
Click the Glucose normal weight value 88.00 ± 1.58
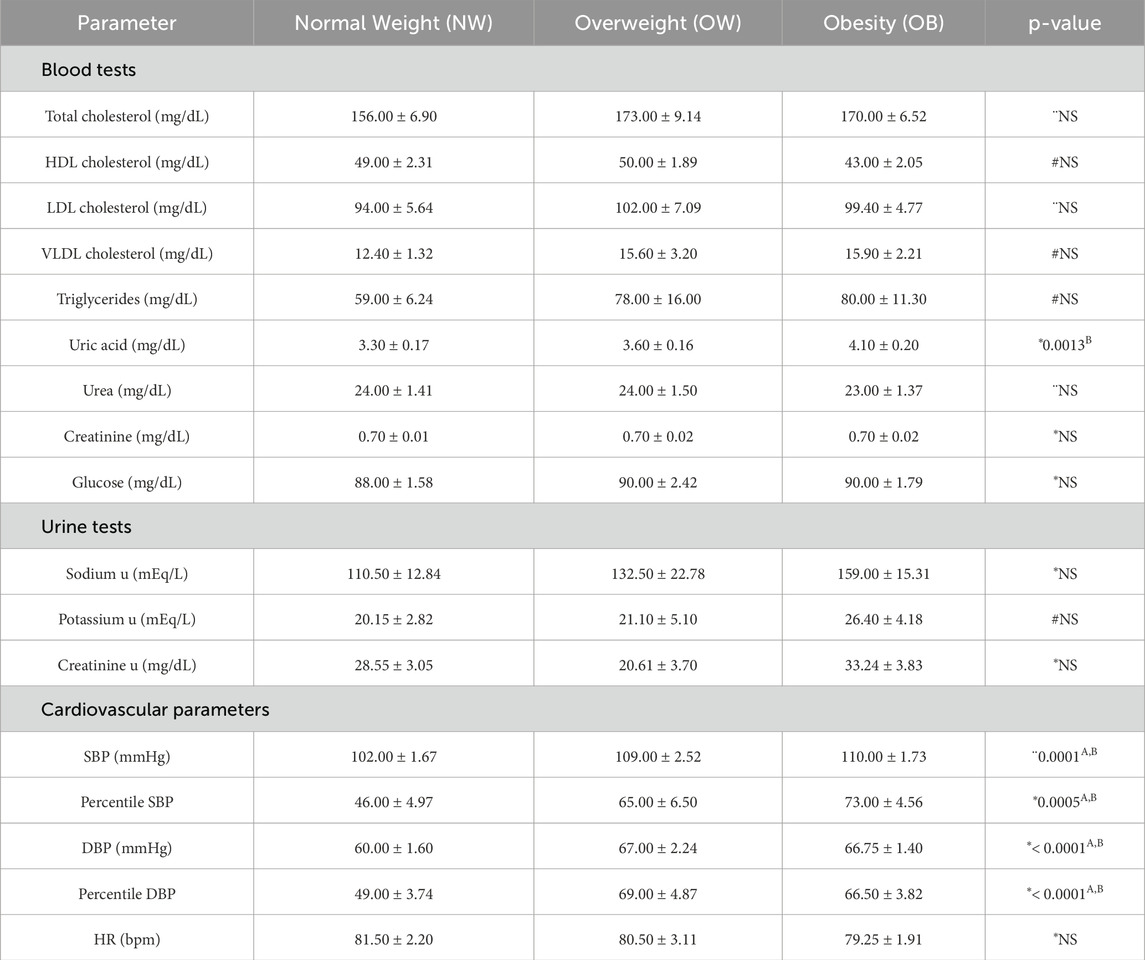tap(393, 482)
